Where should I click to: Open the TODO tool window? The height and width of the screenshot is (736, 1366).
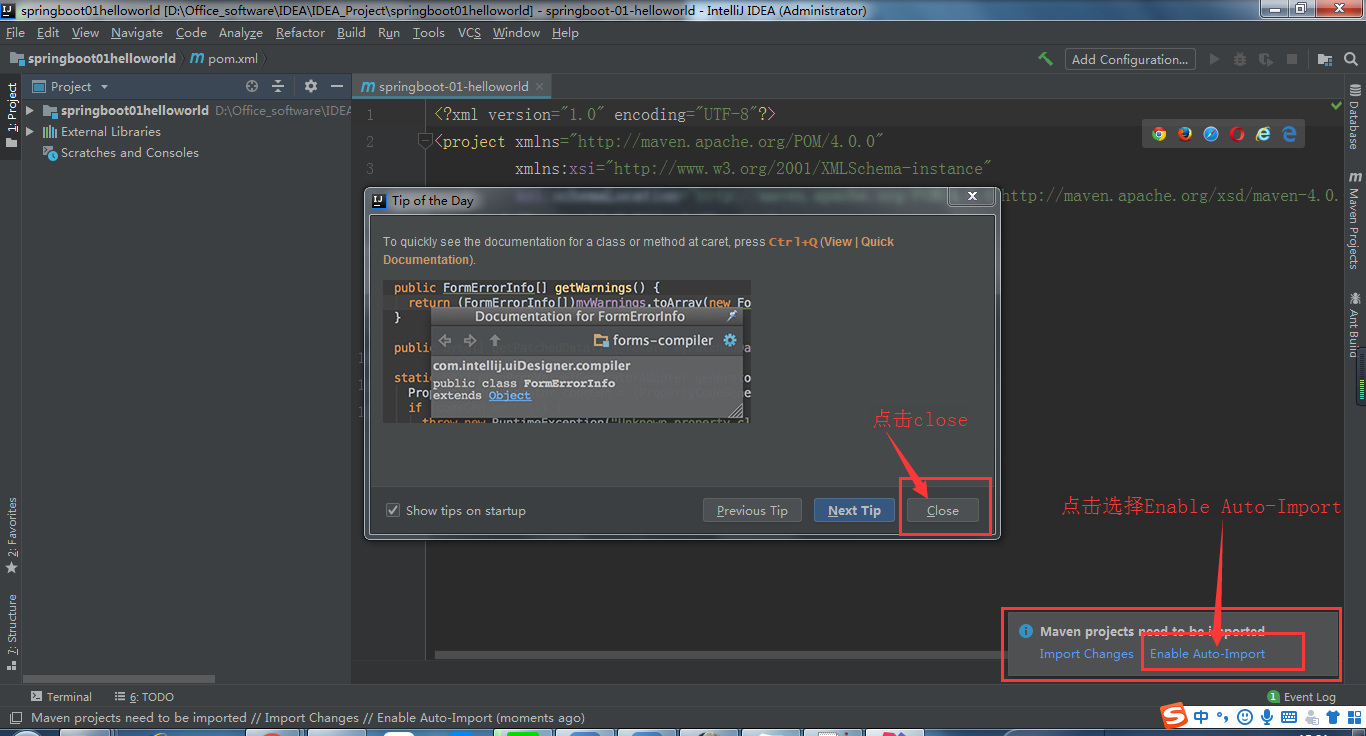coord(143,697)
